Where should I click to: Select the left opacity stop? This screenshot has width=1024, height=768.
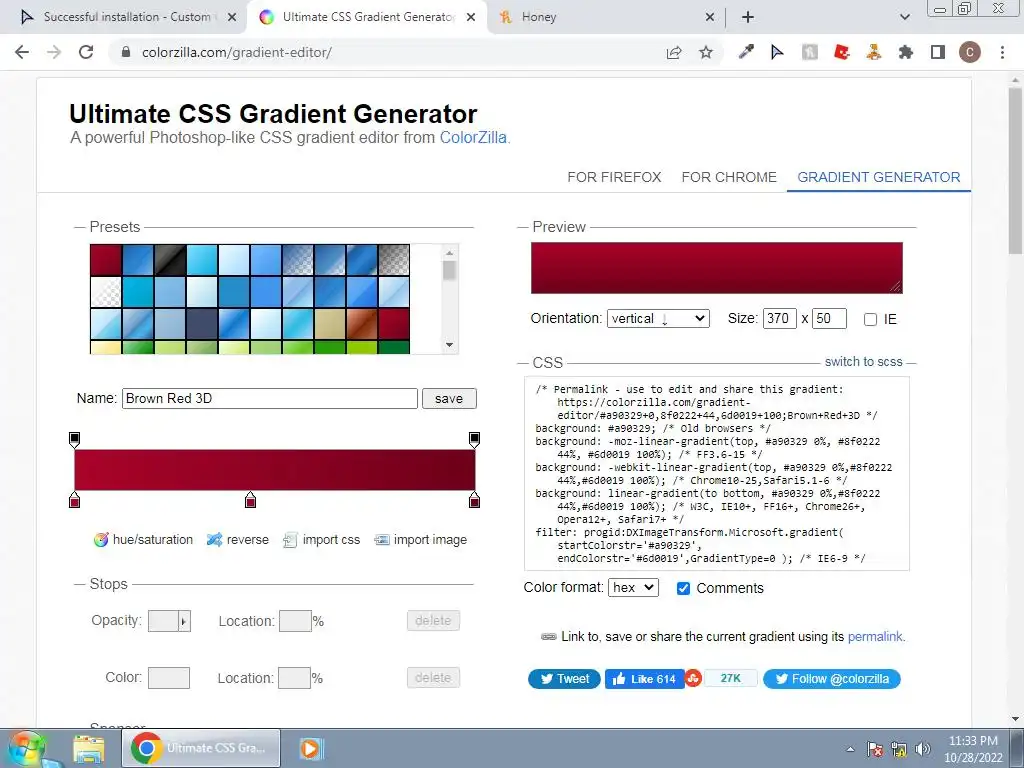tap(74, 439)
